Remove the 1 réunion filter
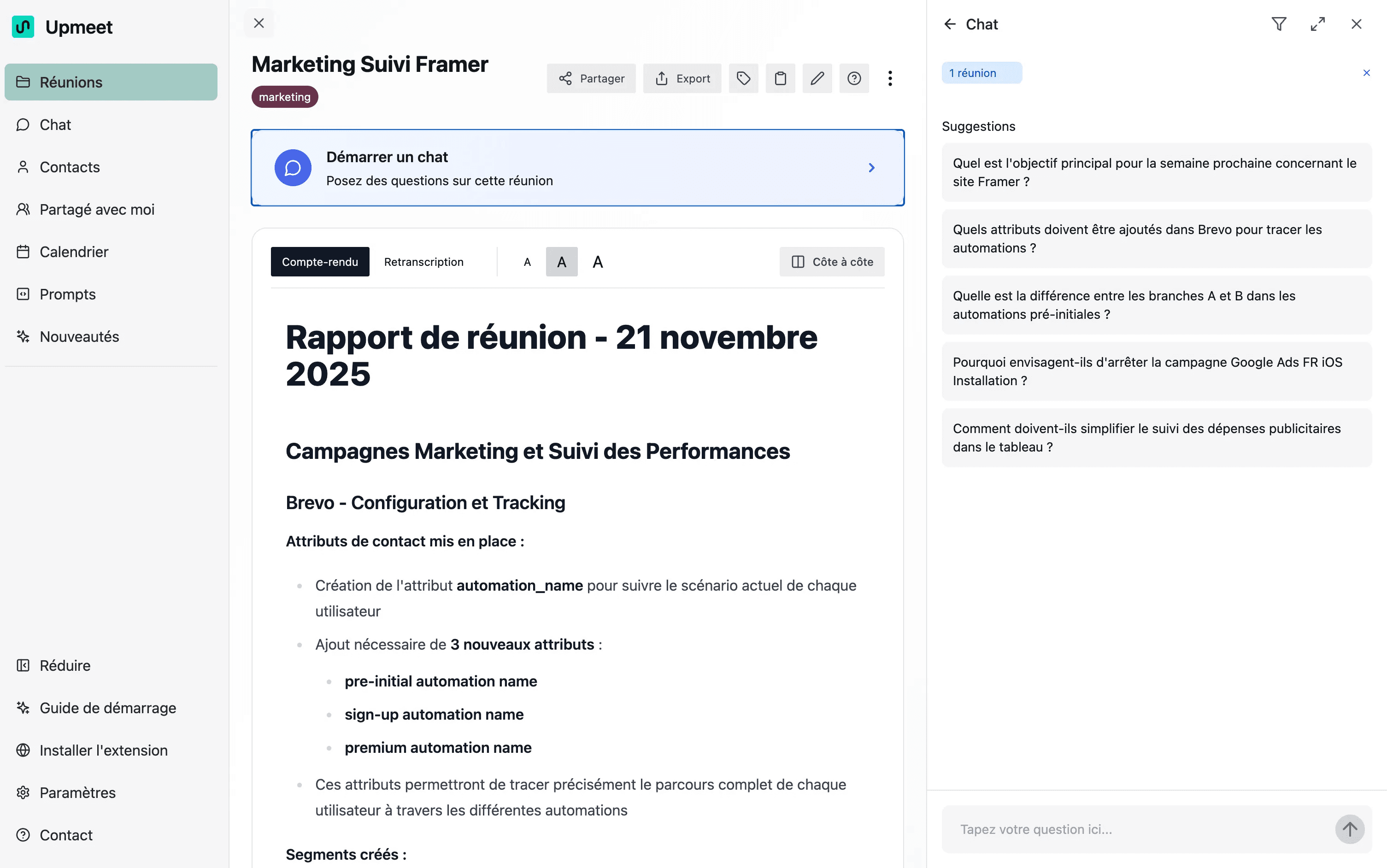The width and height of the screenshot is (1387, 868). coord(1366,73)
